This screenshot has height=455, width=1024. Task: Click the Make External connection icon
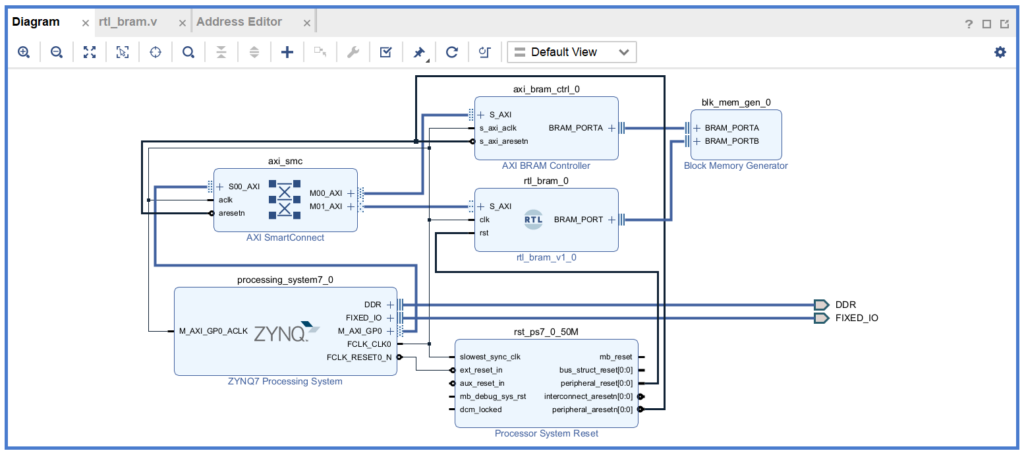[x=320, y=52]
